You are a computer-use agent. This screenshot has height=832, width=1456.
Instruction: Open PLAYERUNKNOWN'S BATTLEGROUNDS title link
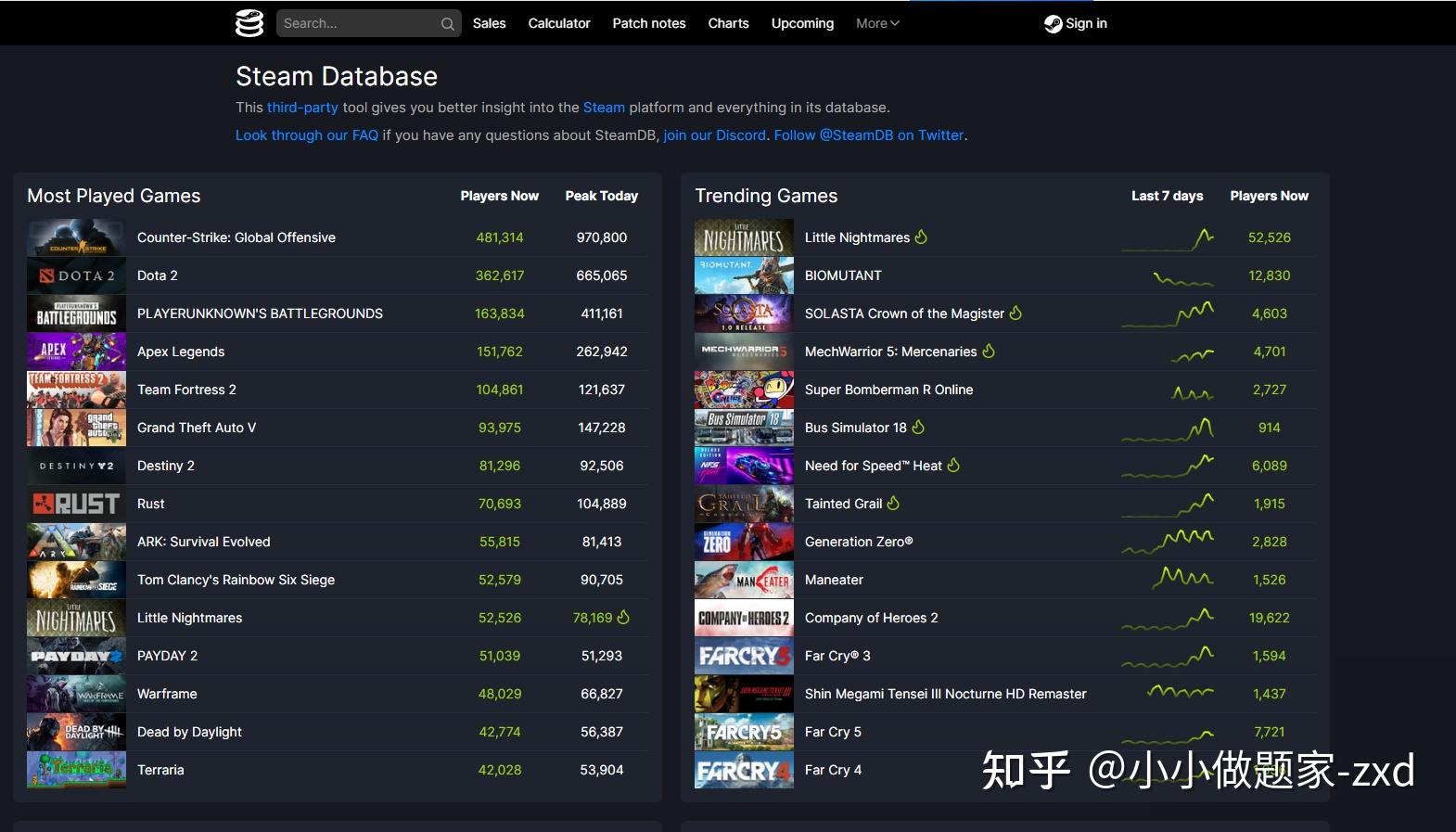point(260,314)
